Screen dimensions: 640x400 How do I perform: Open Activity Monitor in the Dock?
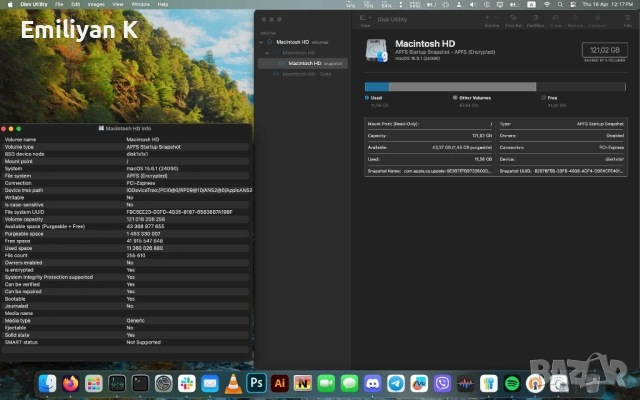pos(117,383)
